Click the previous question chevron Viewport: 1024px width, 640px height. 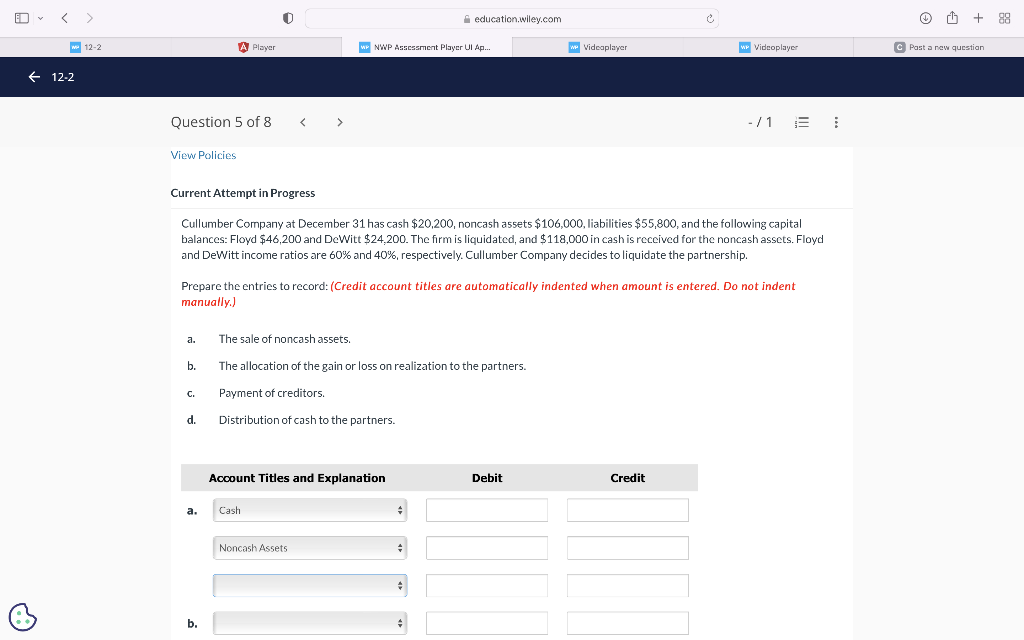pyautogui.click(x=303, y=121)
